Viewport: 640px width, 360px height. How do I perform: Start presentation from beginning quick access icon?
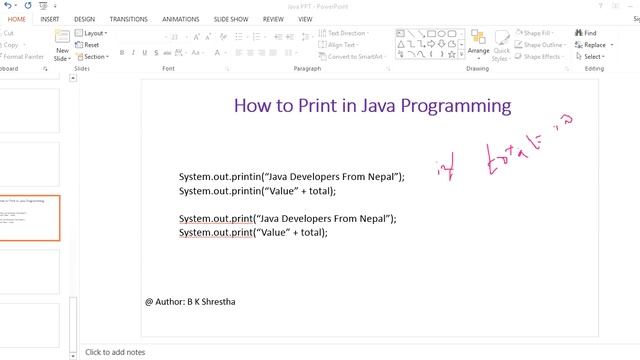tap(43, 6)
